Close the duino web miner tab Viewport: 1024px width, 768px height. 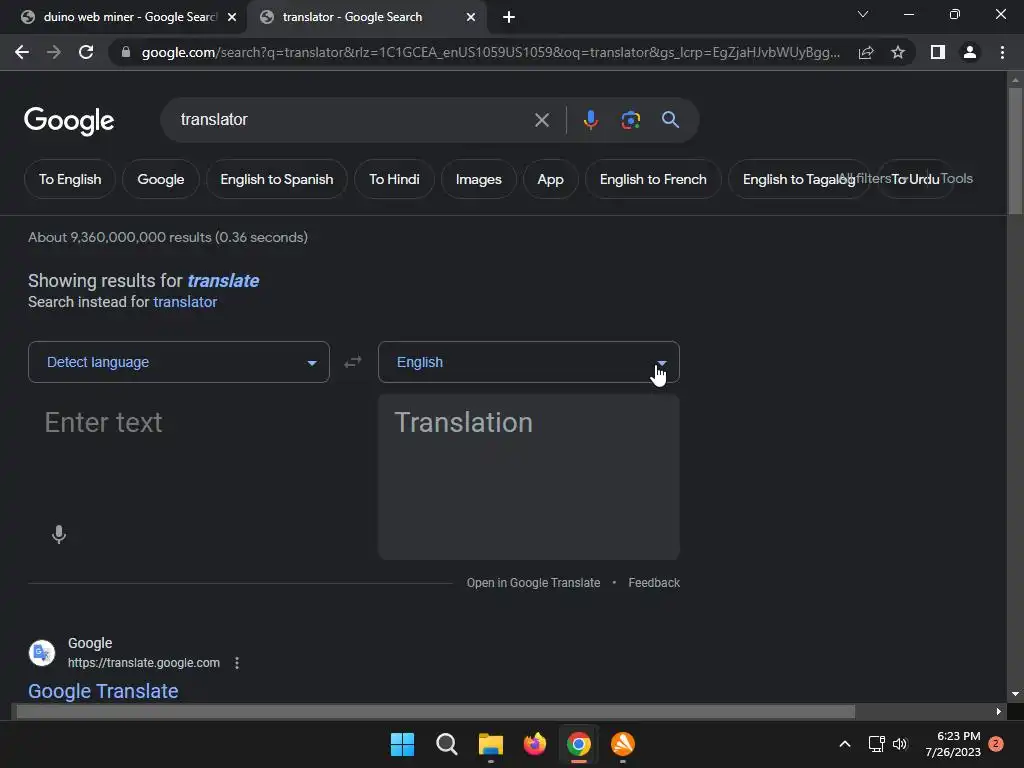point(232,17)
